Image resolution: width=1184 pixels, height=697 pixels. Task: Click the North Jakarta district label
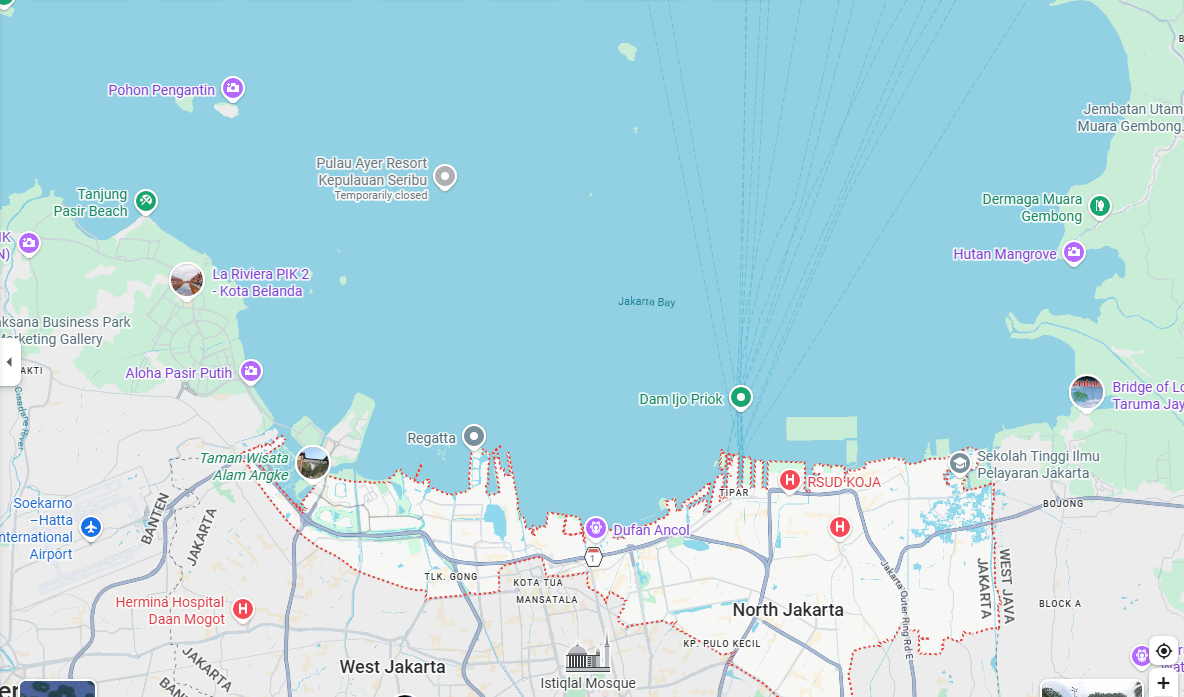tap(788, 609)
